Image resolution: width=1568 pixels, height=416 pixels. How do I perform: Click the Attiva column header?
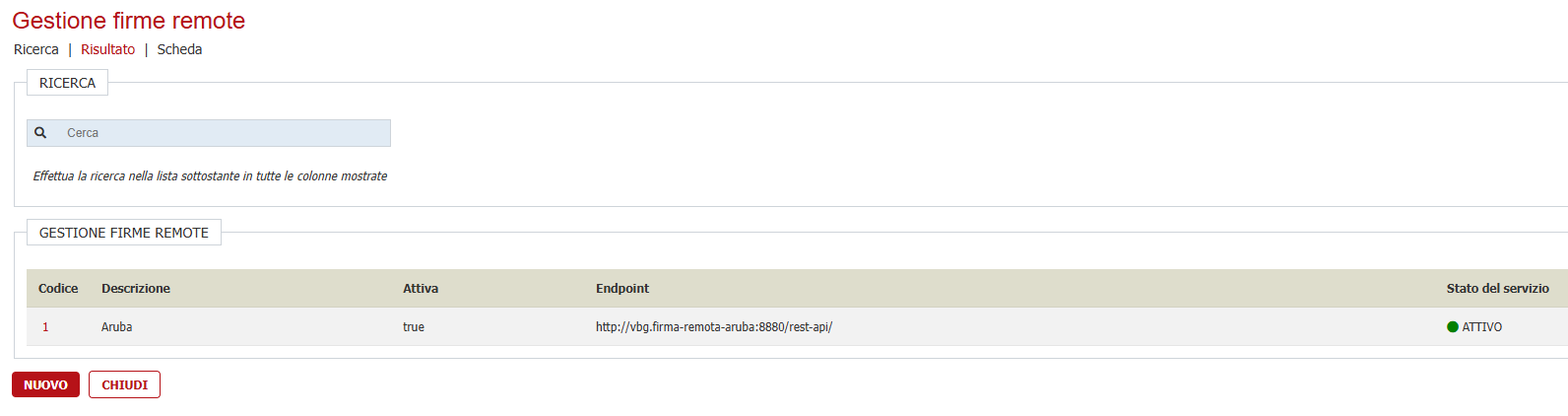pyautogui.click(x=421, y=289)
